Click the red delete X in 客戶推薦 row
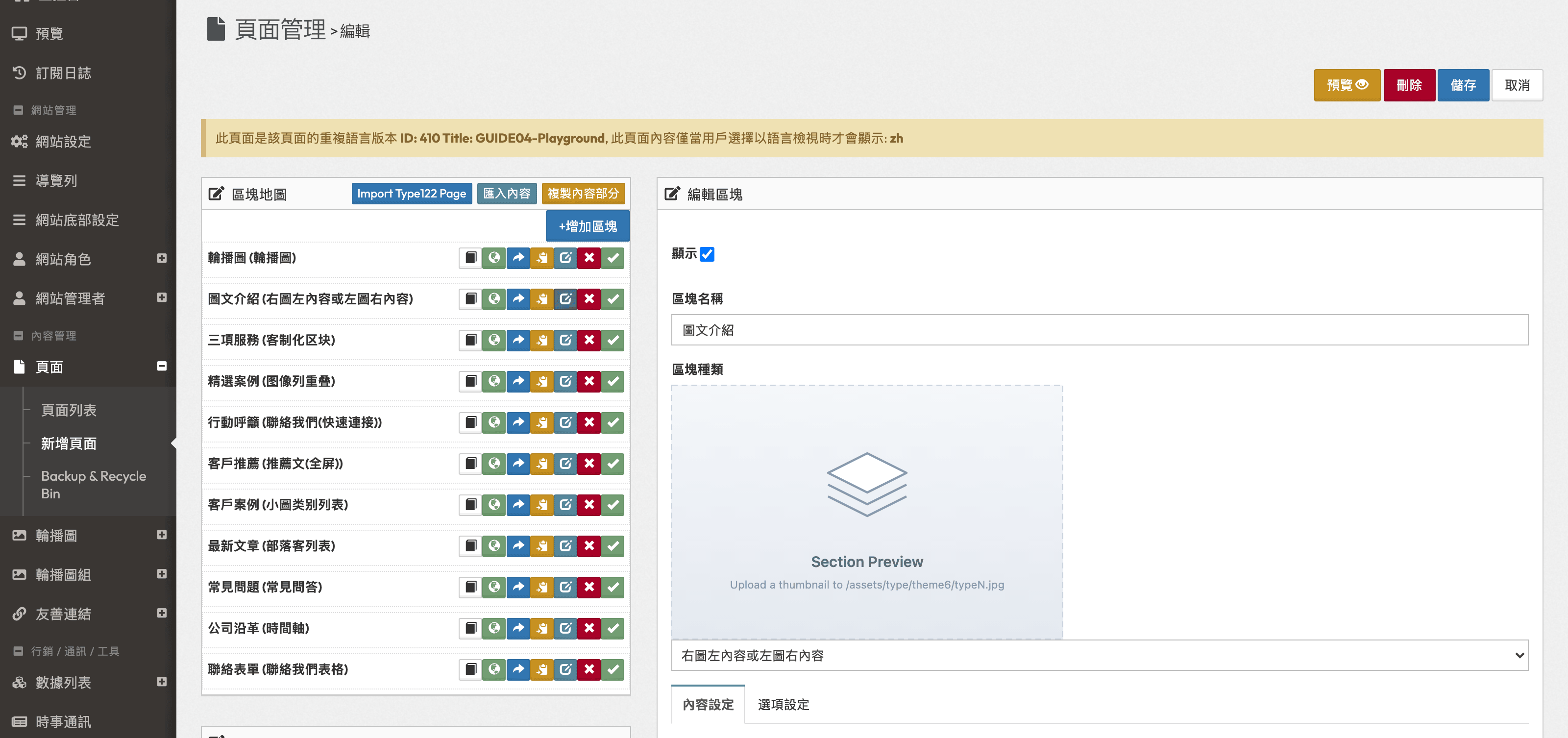1568x738 pixels. click(589, 464)
